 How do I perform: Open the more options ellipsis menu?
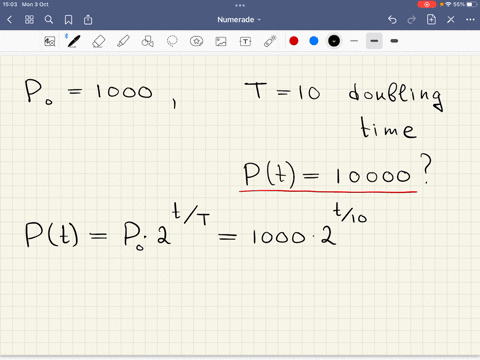click(x=470, y=20)
